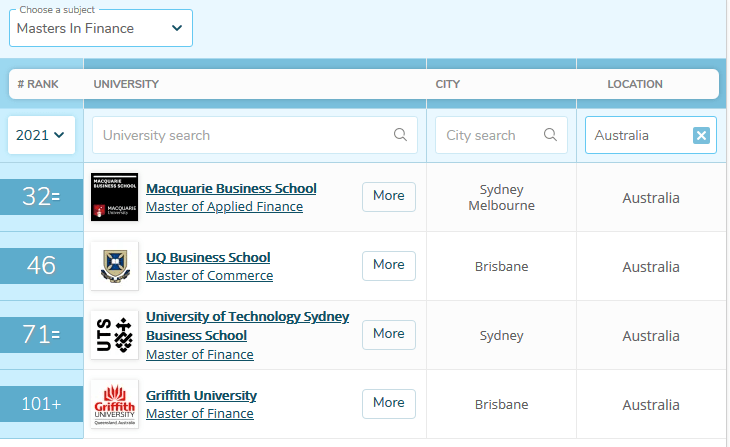Open University of Technology Sydney Business School link
Viewport: 730px width, 447px height.
247,326
